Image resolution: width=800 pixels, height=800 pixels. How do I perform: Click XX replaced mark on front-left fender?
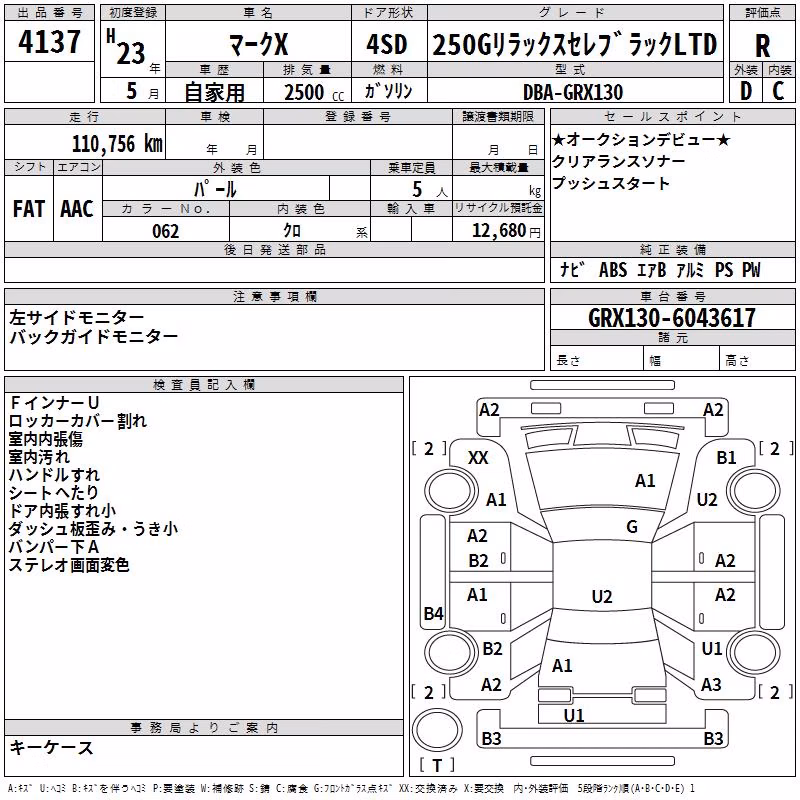click(478, 458)
